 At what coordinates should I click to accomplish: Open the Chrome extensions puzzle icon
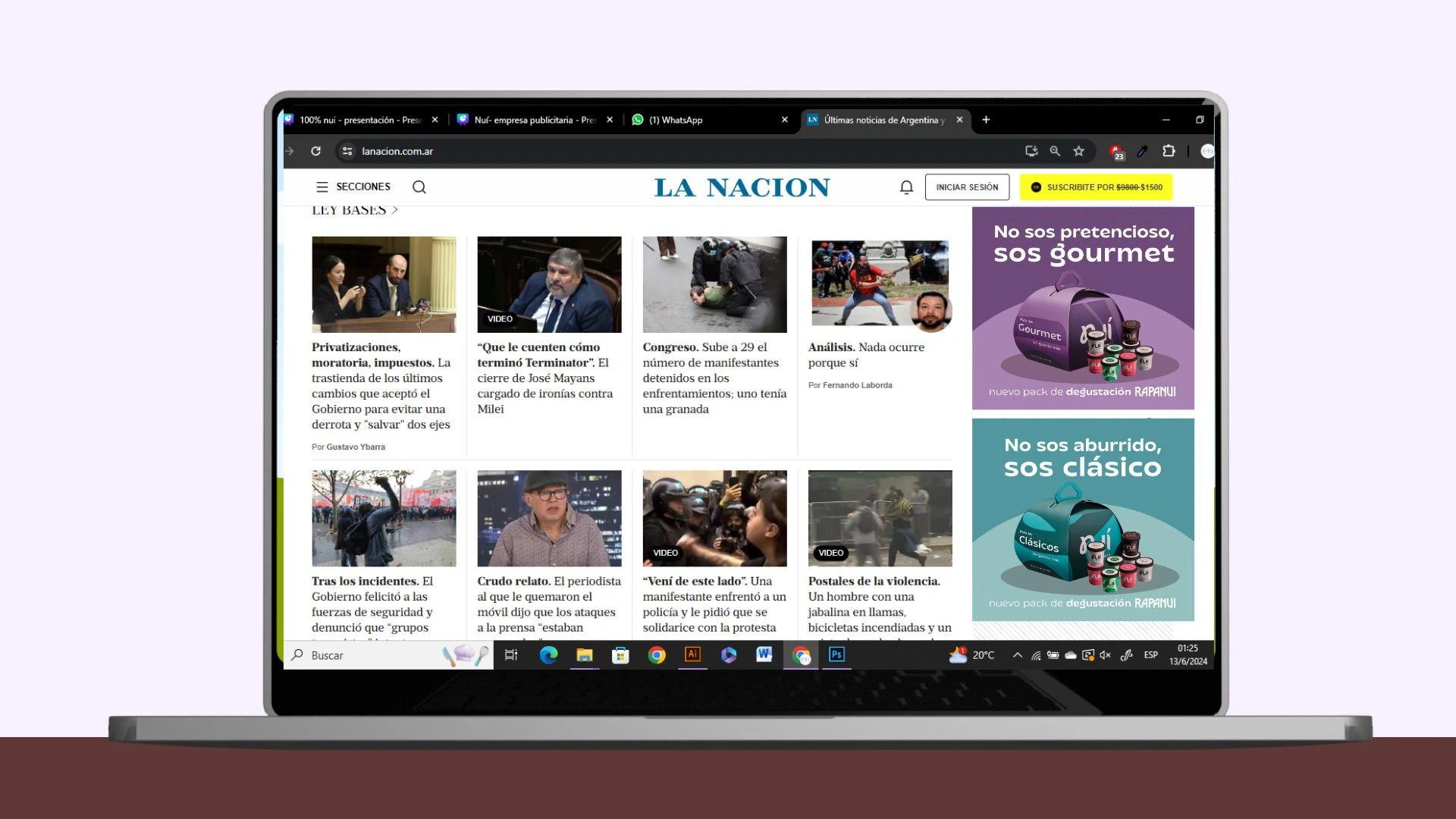click(1169, 151)
